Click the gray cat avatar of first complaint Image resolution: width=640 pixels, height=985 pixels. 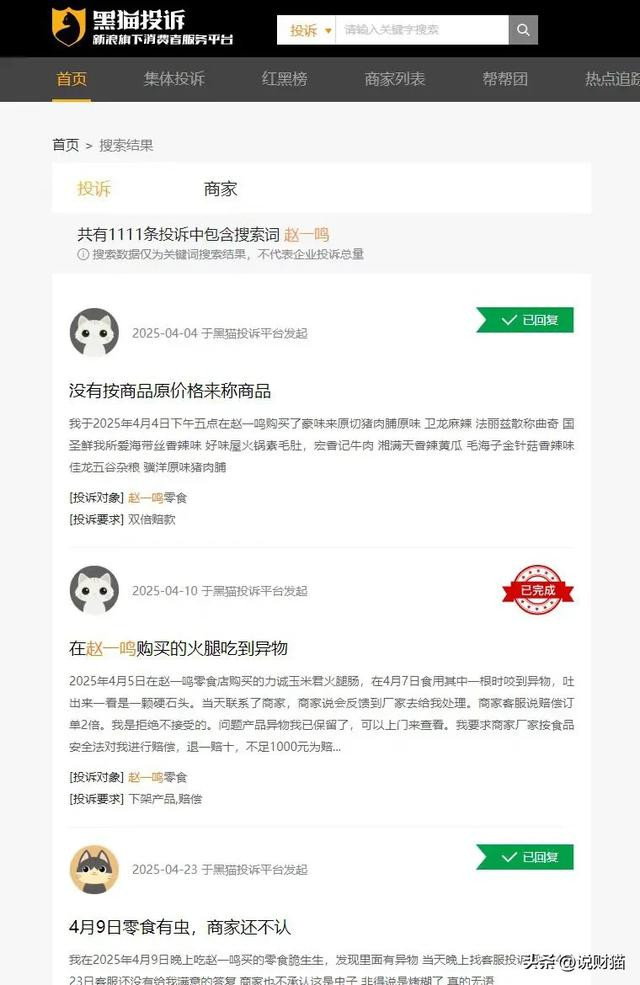(94, 332)
